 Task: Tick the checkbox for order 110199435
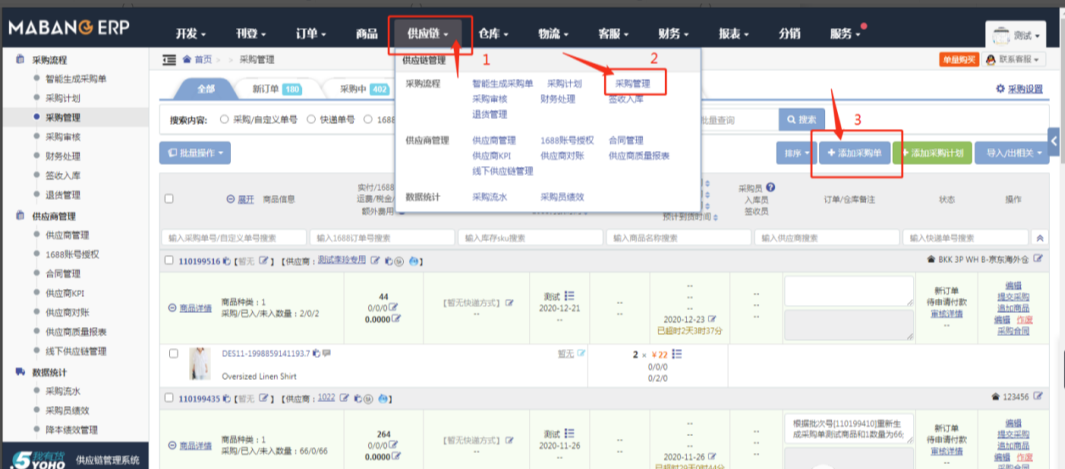coord(169,399)
